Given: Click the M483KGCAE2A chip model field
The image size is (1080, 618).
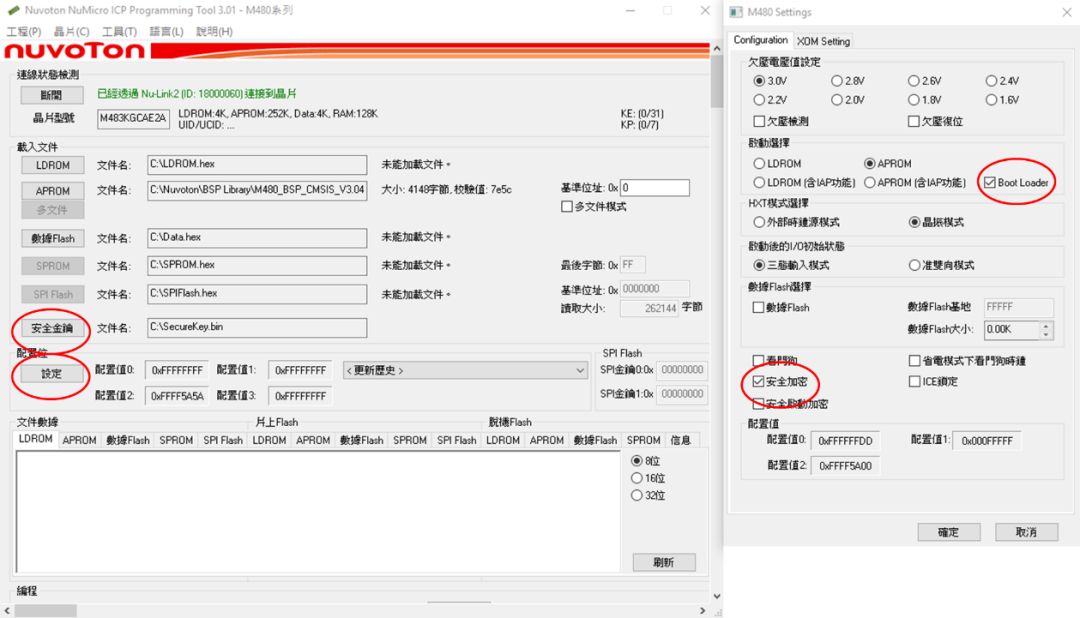Looking at the screenshot, I should (134, 119).
